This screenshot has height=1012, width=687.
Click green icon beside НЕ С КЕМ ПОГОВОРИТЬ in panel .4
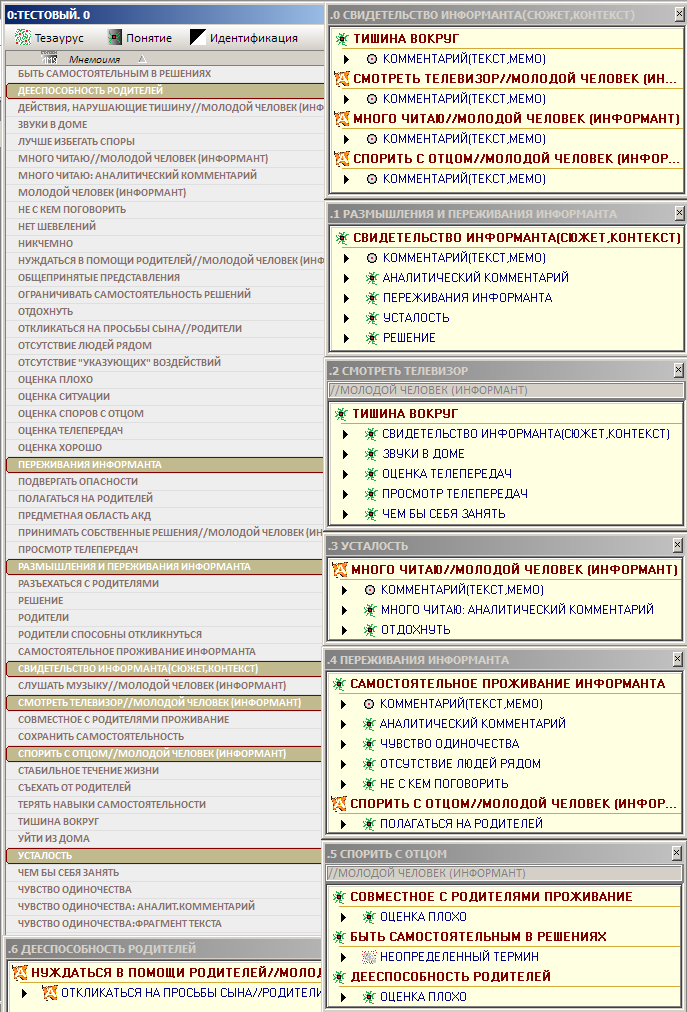tap(369, 784)
